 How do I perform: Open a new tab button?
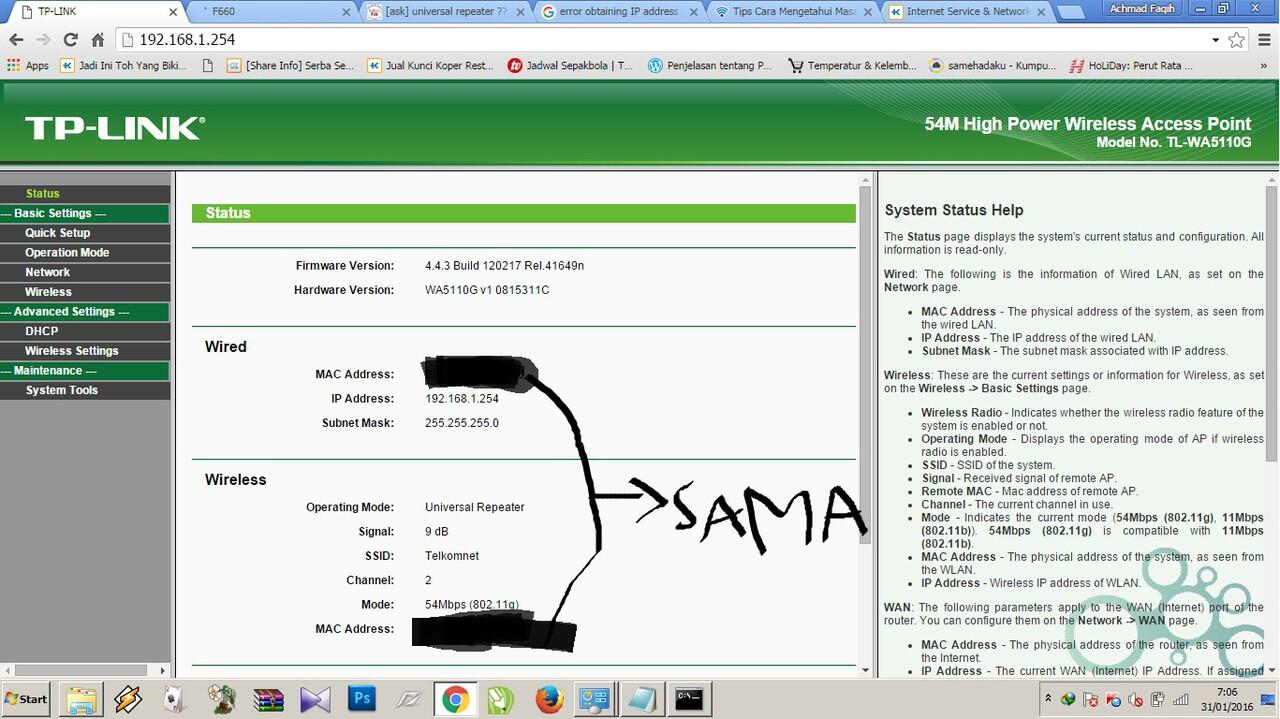pyautogui.click(x=1071, y=12)
